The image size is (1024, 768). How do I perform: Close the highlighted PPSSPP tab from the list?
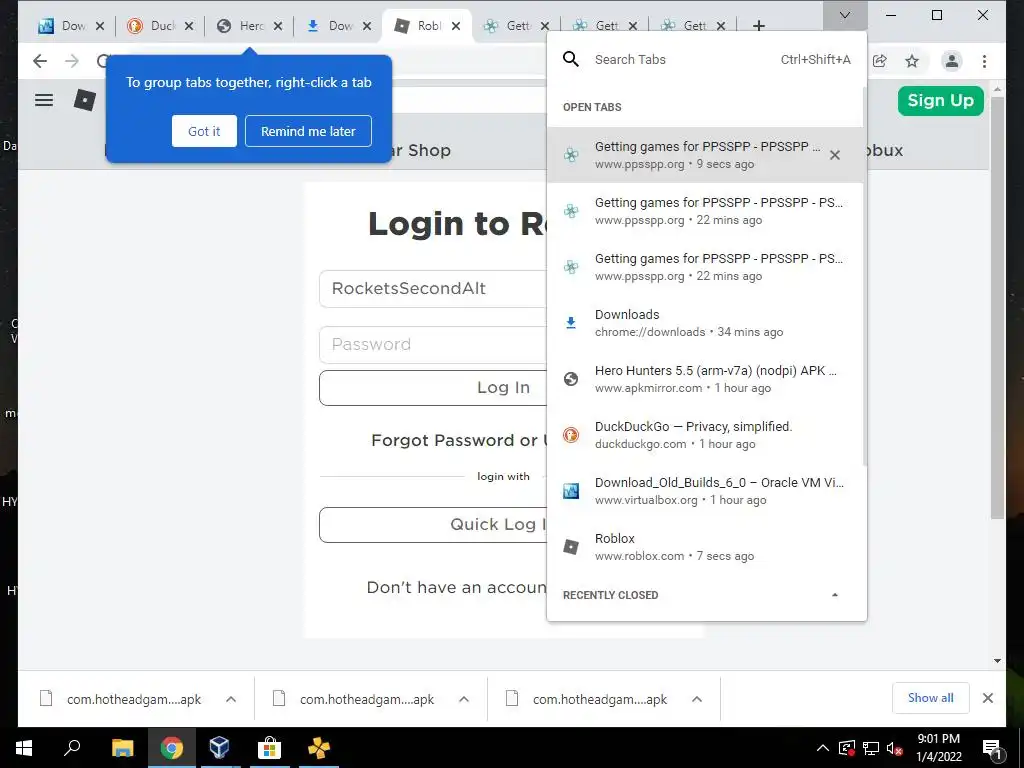(x=835, y=155)
